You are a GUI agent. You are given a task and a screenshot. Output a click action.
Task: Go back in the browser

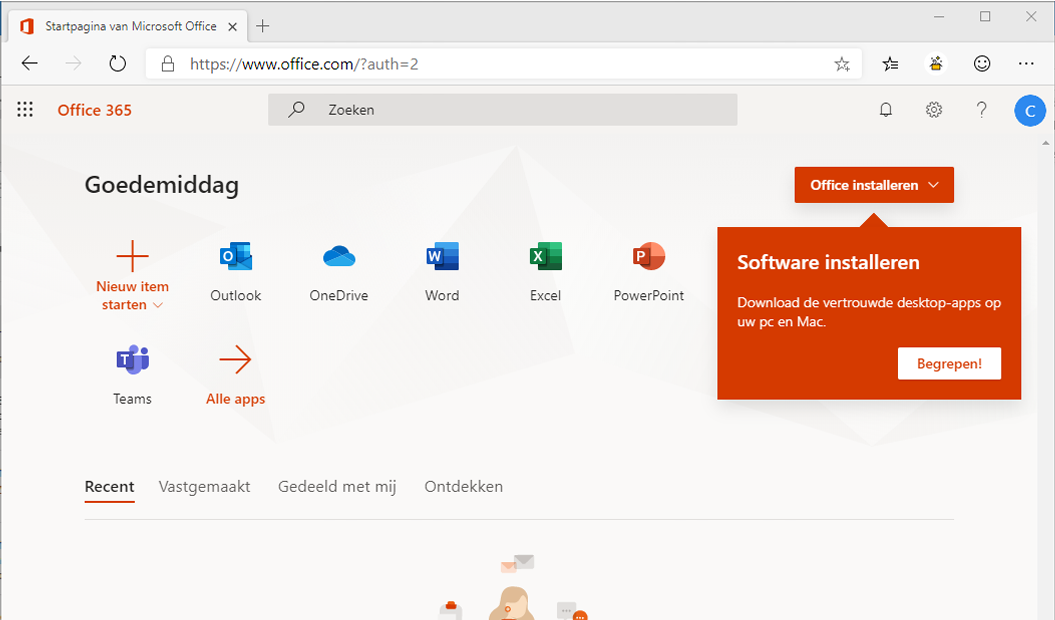(x=30, y=64)
